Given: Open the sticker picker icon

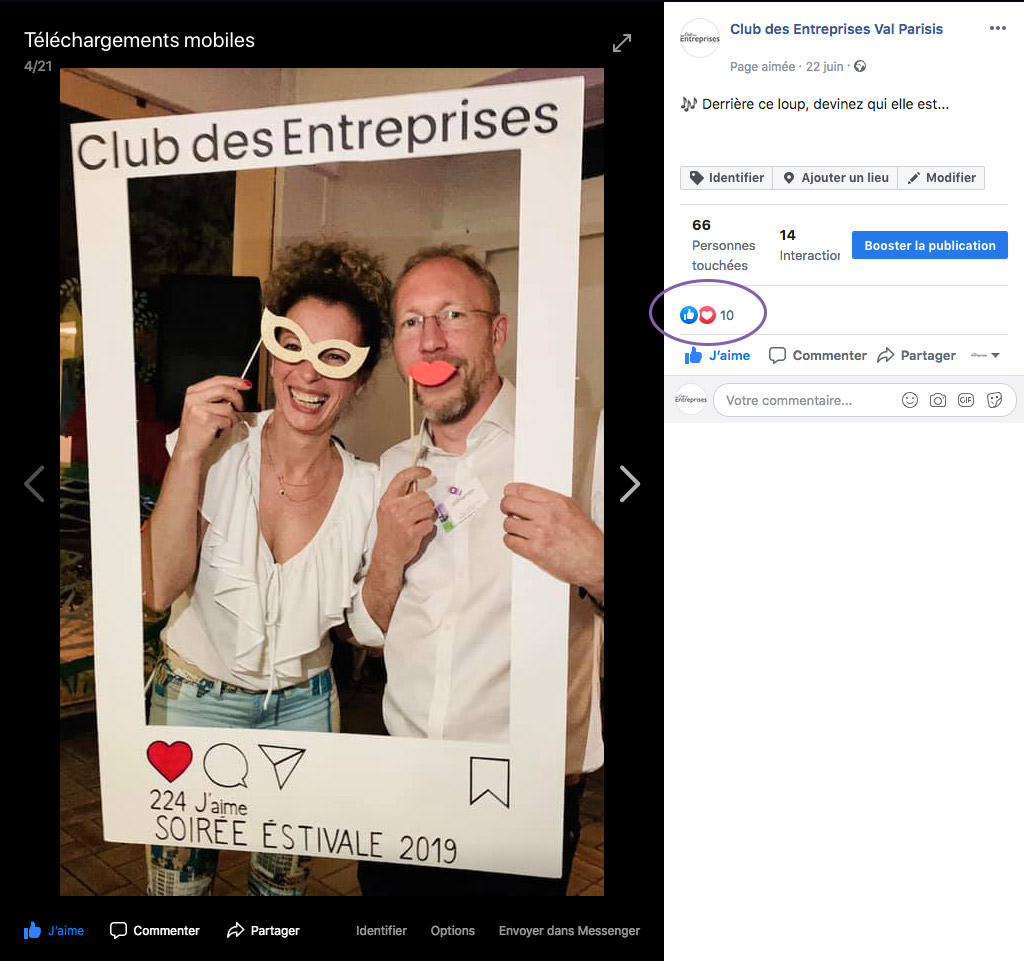Looking at the screenshot, I should [x=994, y=400].
